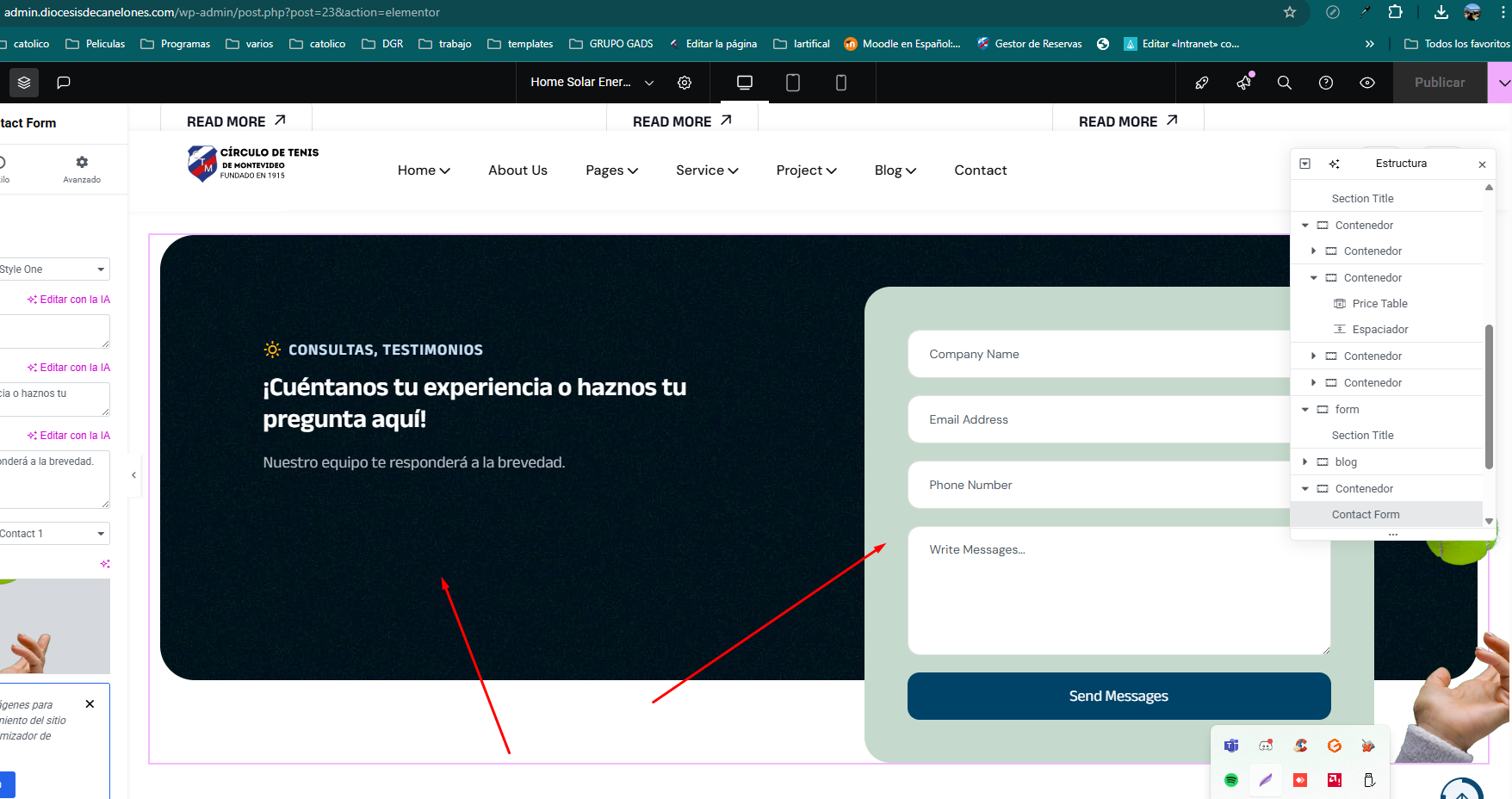
Task: Open the Elementor structure layers icon
Action: (24, 83)
